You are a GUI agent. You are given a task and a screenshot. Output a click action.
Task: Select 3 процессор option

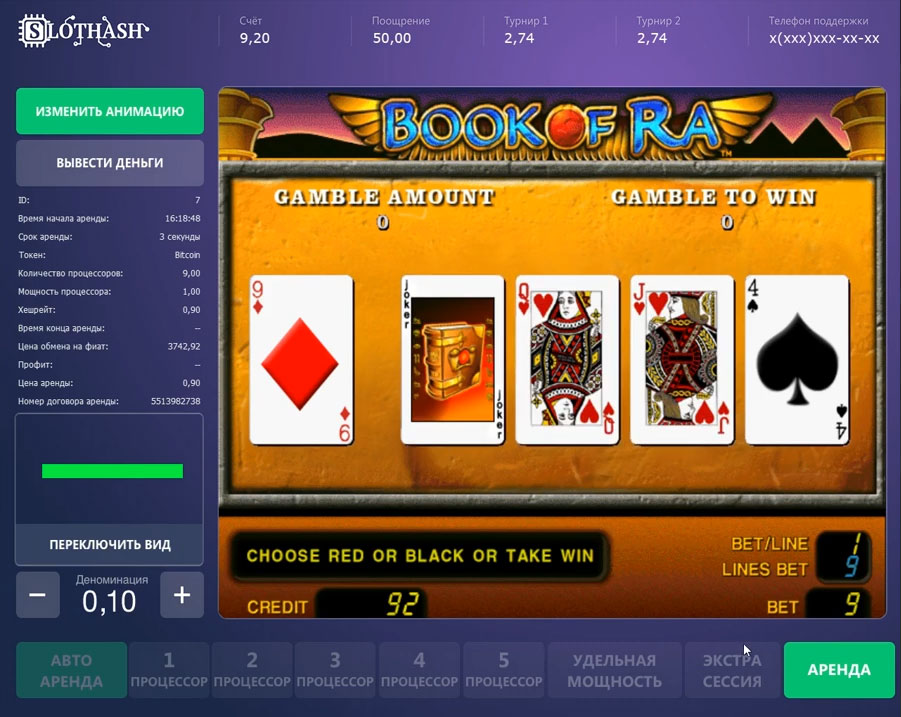[335, 670]
